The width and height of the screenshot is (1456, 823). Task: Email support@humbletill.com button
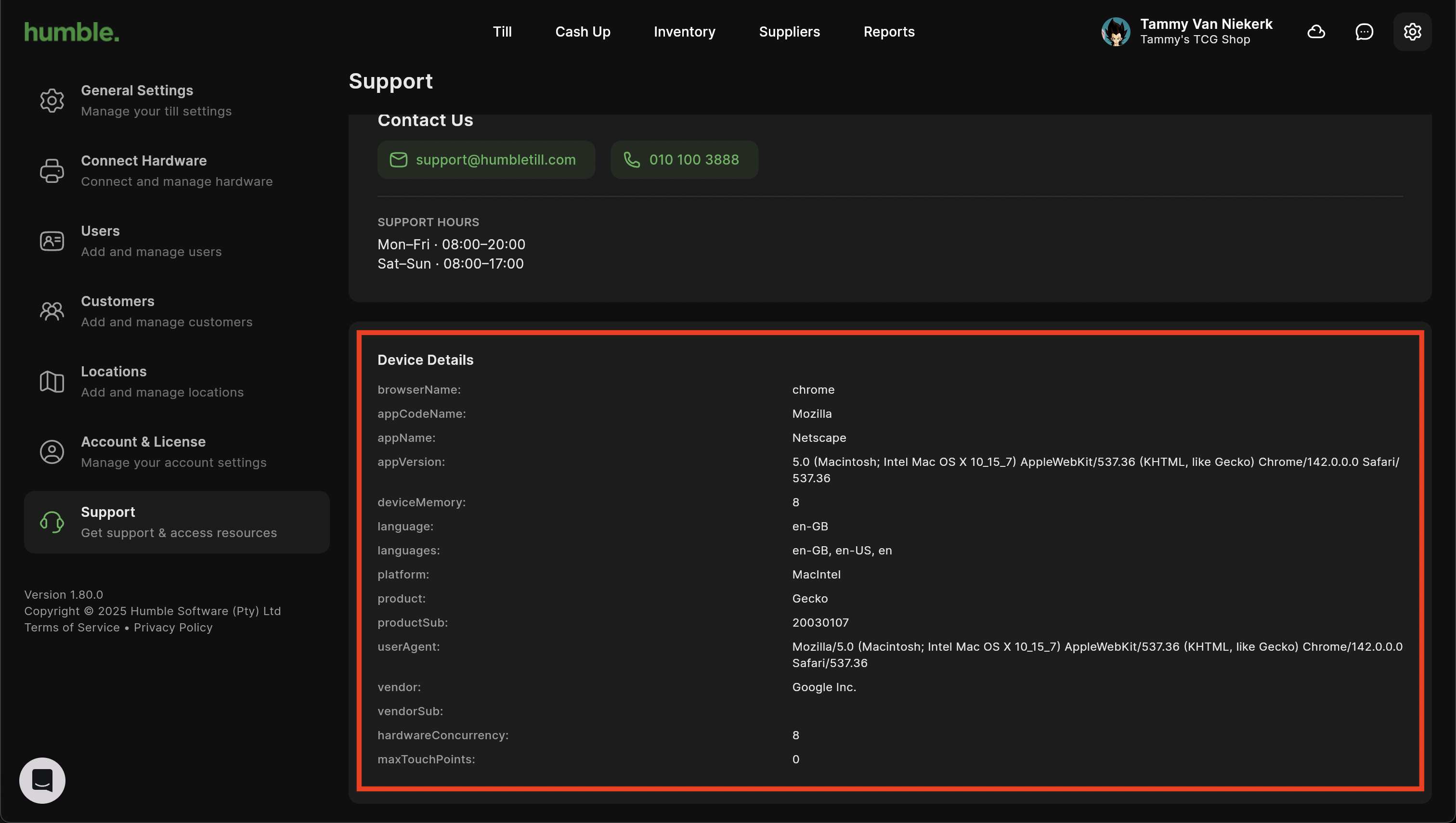(486, 160)
